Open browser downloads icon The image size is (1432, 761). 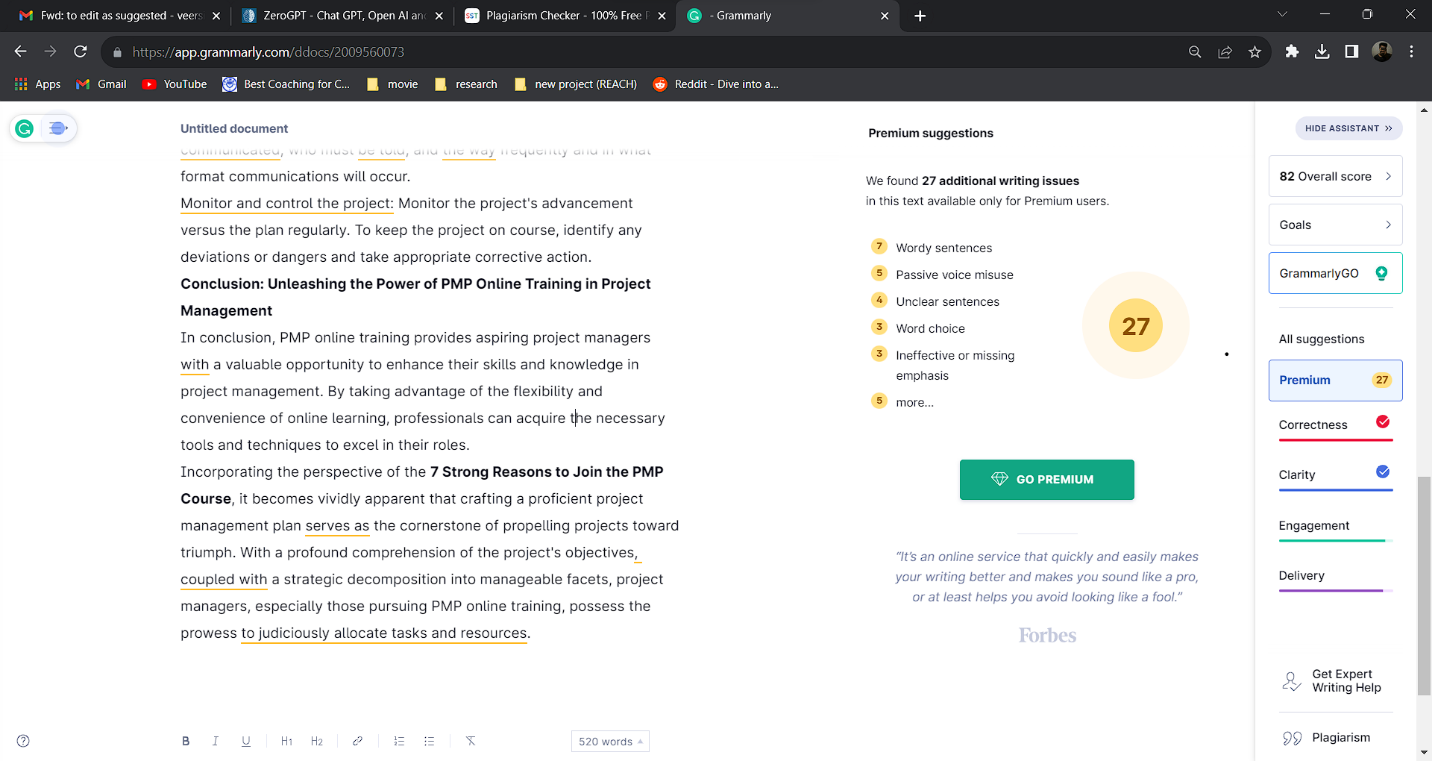[x=1322, y=52]
